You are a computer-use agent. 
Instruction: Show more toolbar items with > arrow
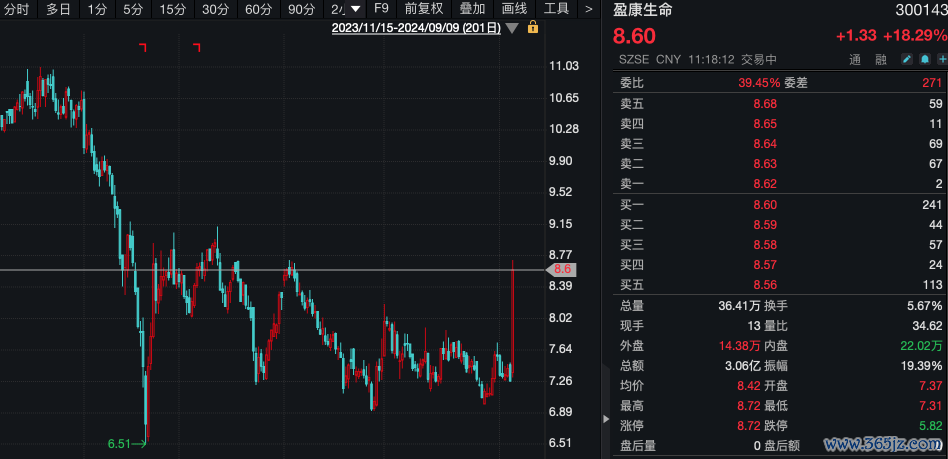point(589,9)
